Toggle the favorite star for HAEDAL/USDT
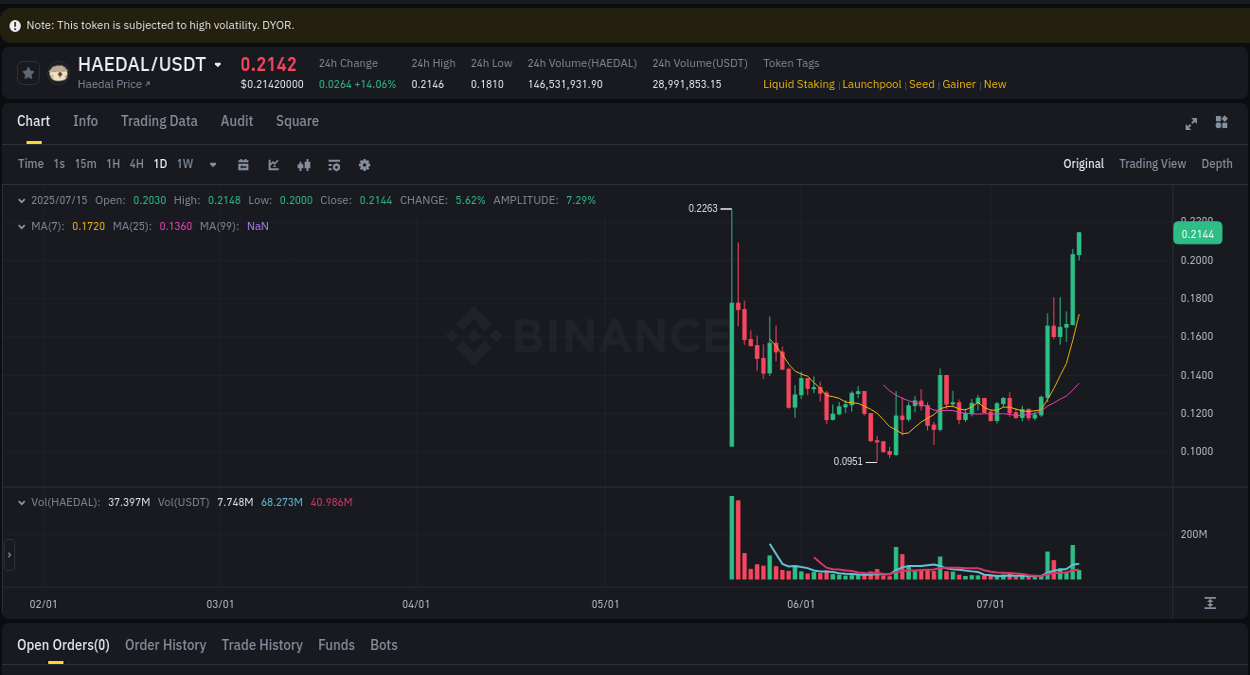 (27, 72)
